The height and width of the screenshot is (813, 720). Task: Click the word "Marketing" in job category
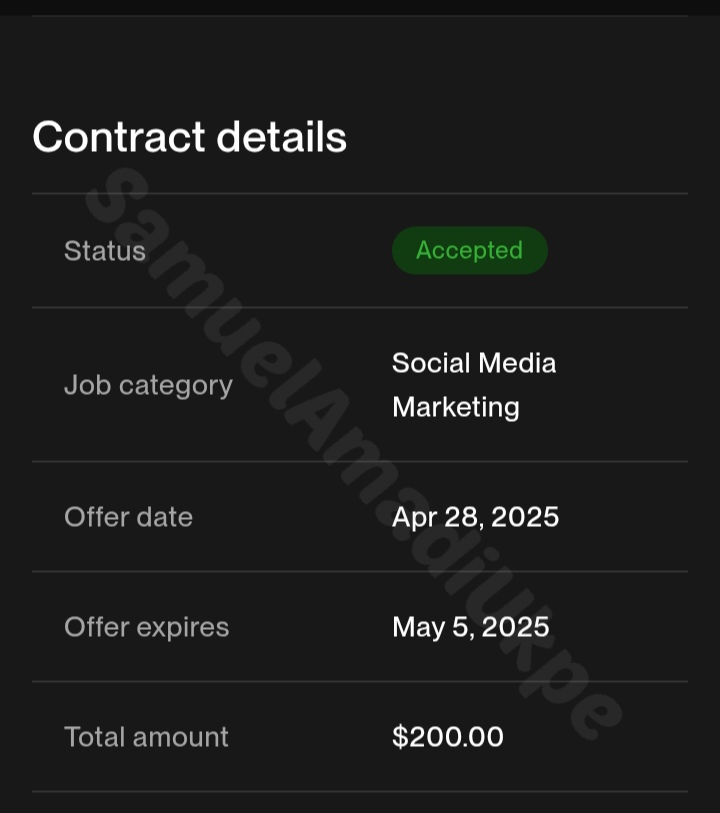point(455,407)
